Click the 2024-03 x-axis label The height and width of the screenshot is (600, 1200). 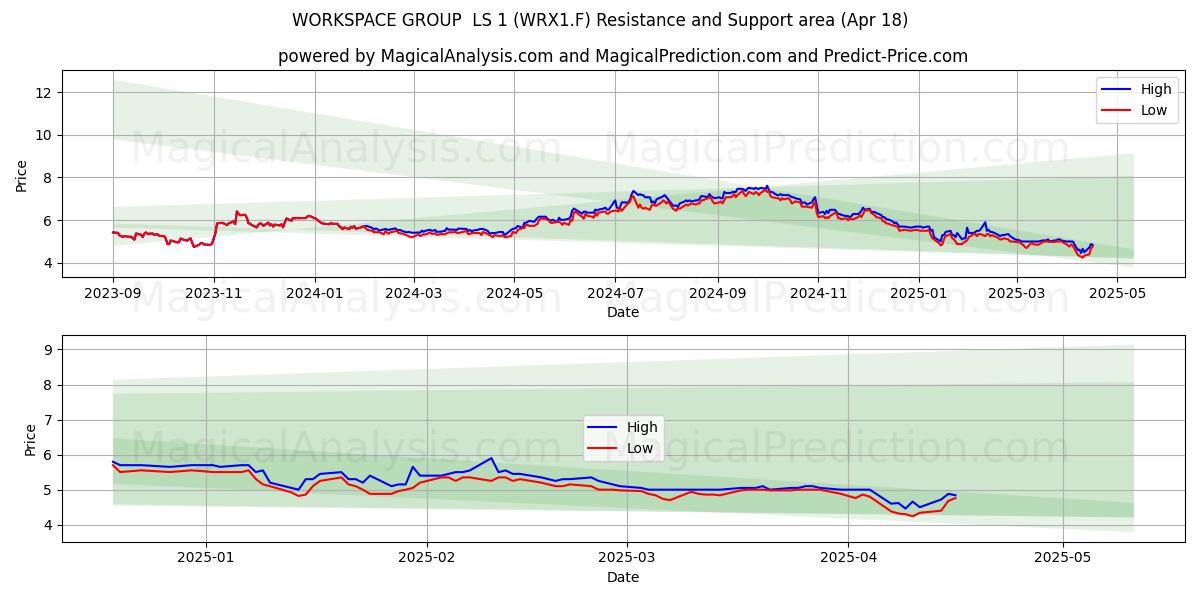tap(414, 293)
